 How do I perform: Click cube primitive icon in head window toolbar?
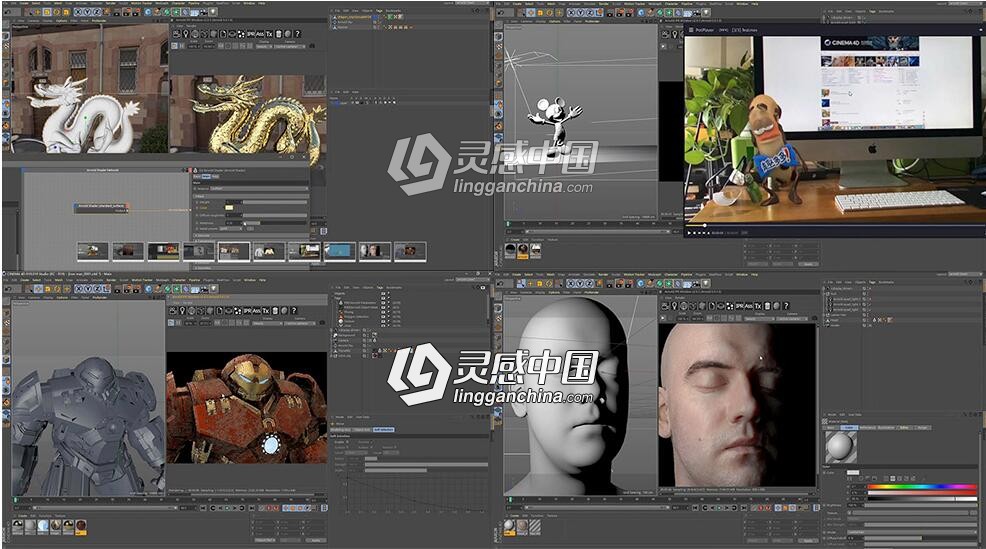tap(641, 284)
